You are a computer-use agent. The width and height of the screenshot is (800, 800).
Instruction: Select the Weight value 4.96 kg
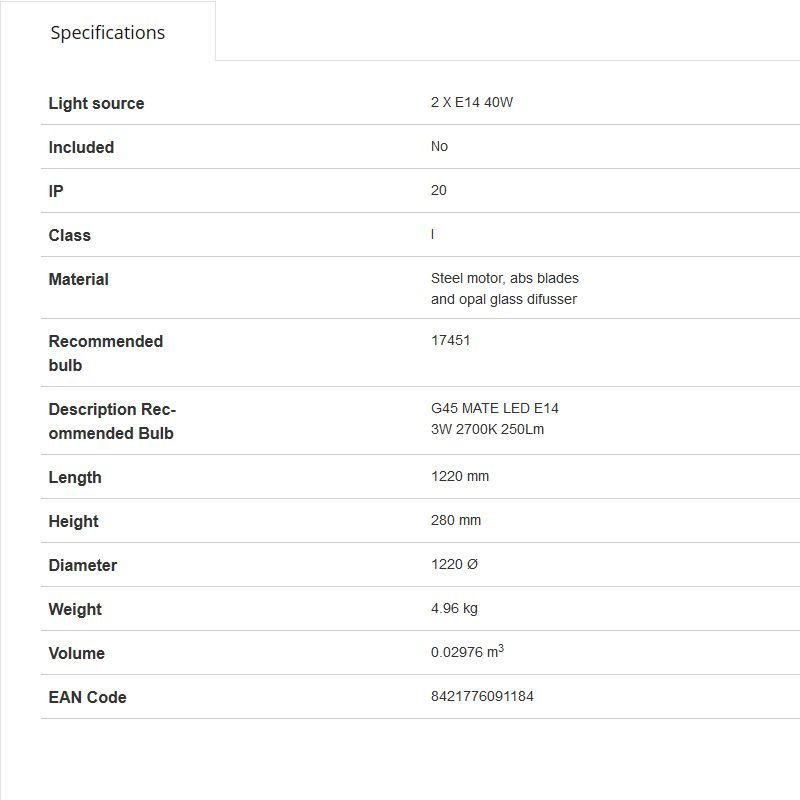(454, 608)
